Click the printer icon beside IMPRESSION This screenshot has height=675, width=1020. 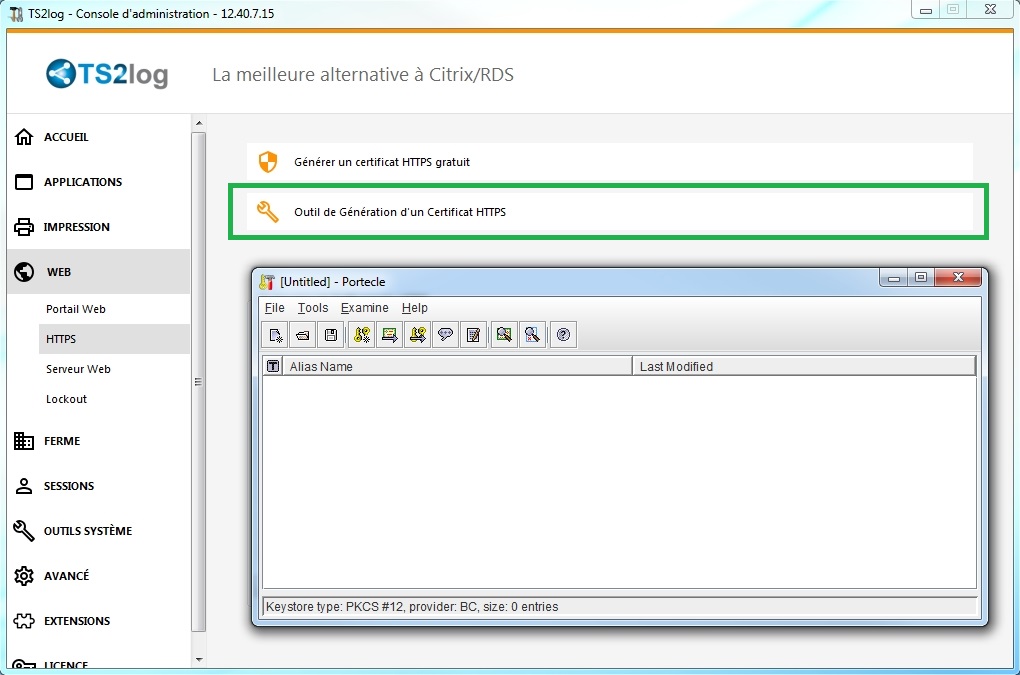(24, 227)
